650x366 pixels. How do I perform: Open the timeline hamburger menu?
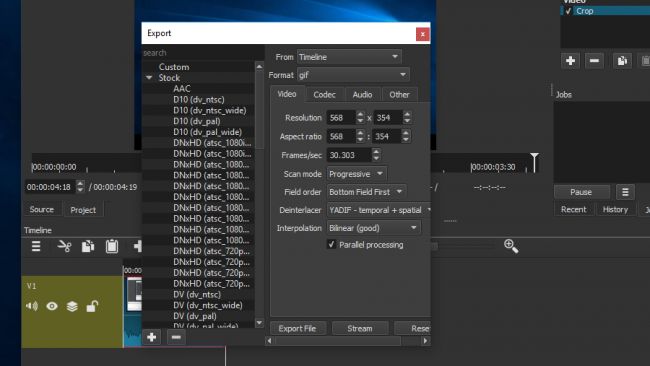point(36,246)
